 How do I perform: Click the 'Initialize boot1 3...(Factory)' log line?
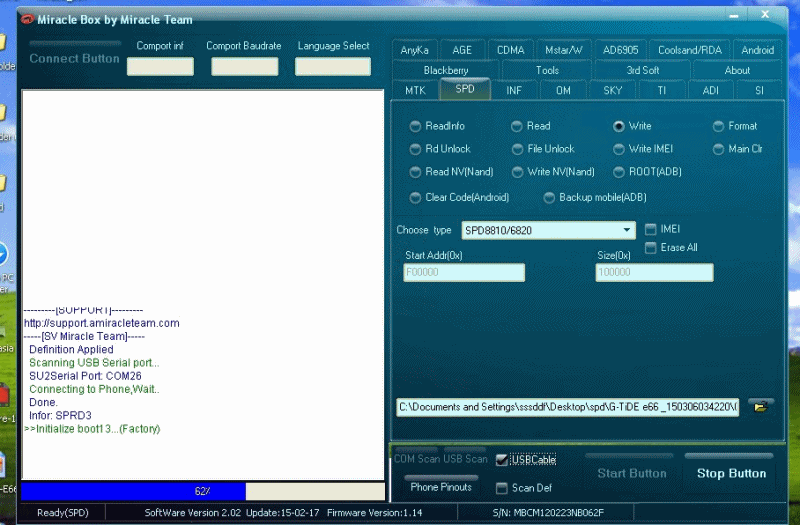pos(92,429)
